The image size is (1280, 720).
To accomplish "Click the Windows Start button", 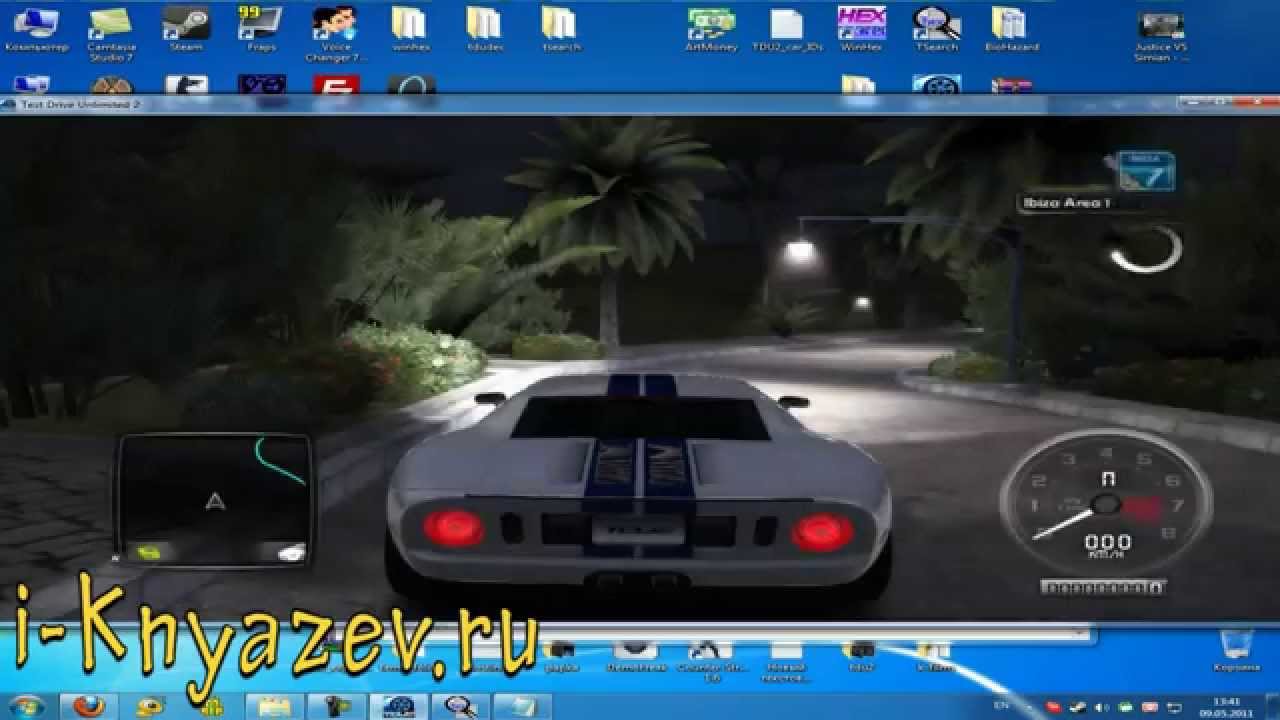I will (25, 705).
